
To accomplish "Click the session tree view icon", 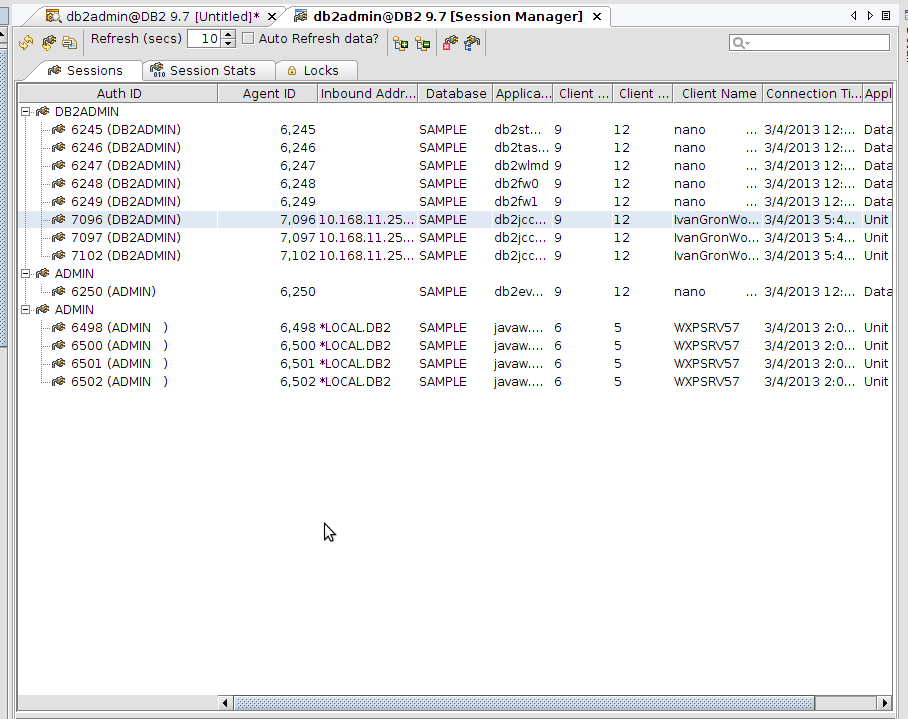I will tap(473, 43).
